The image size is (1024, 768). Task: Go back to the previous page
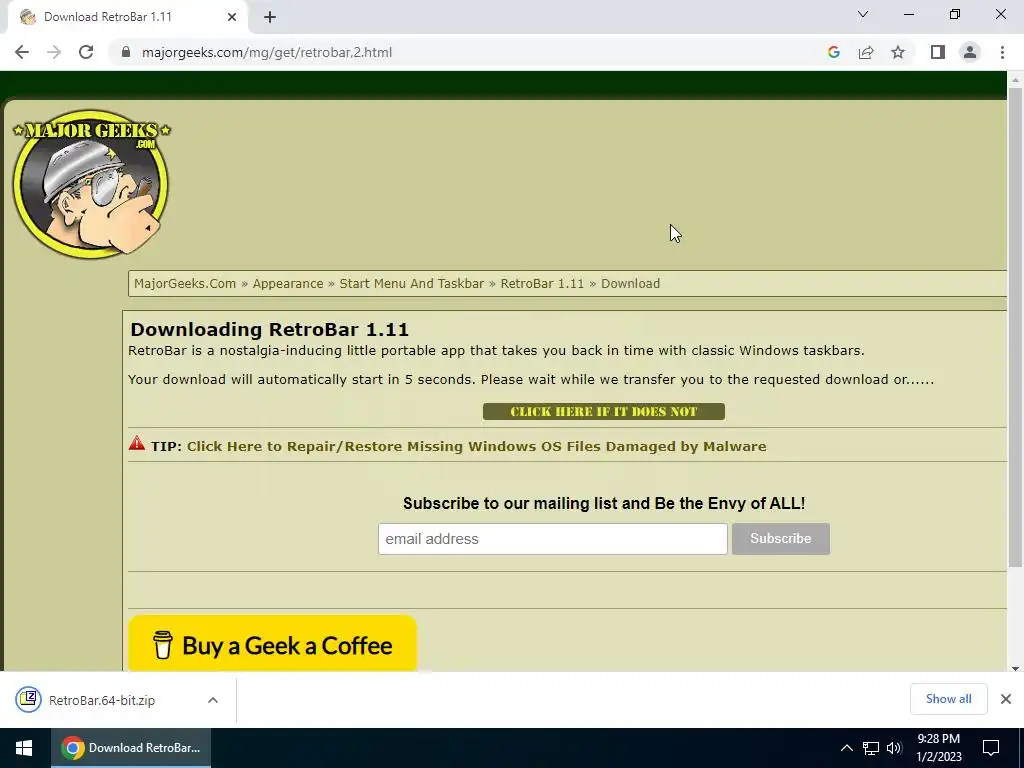coord(22,52)
